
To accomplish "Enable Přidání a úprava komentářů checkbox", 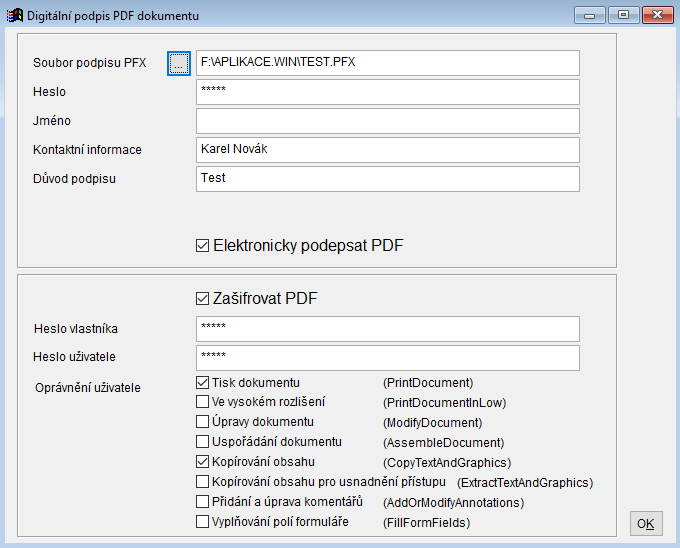I will [202, 502].
